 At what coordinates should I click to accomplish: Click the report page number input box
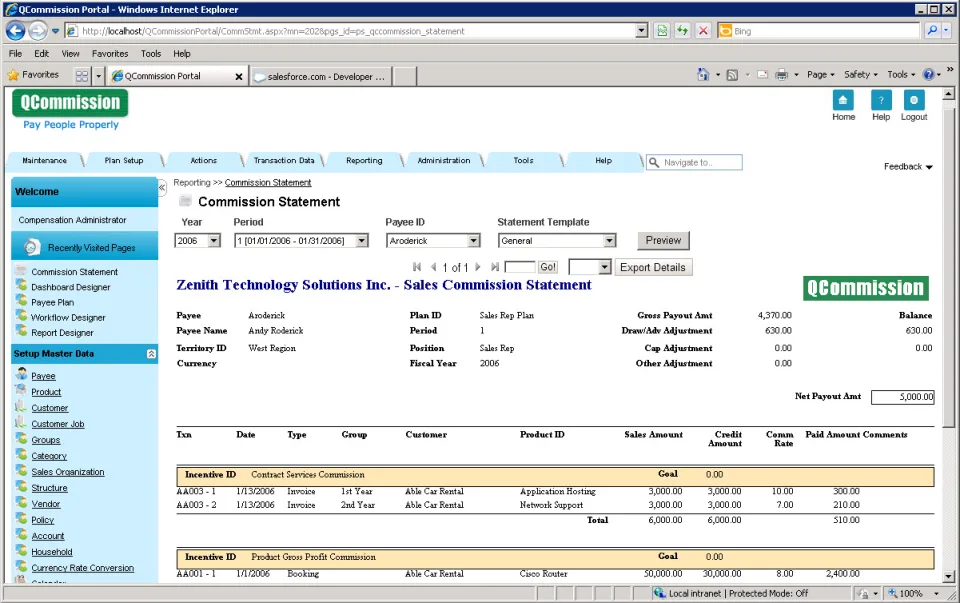pos(520,267)
